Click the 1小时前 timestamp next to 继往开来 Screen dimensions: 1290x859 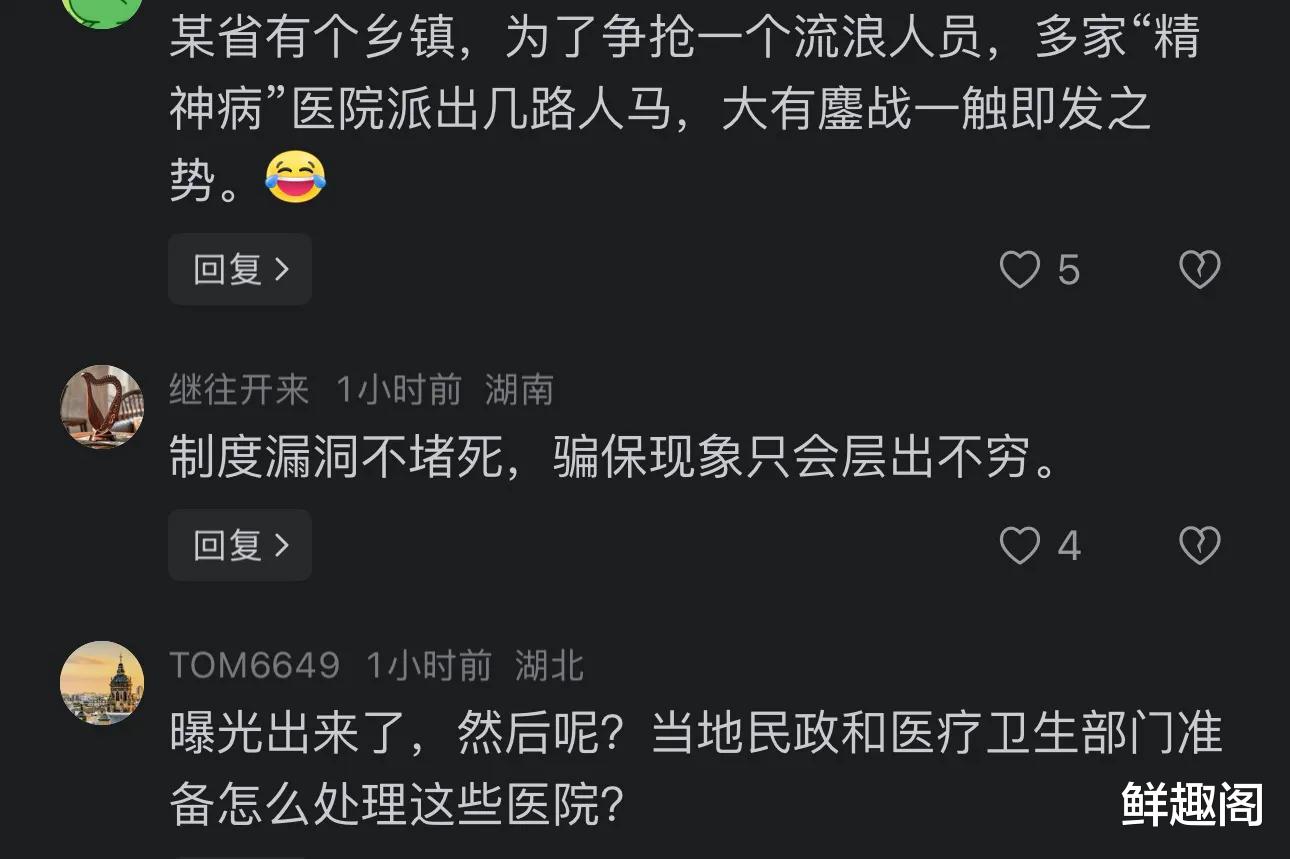[x=398, y=390]
